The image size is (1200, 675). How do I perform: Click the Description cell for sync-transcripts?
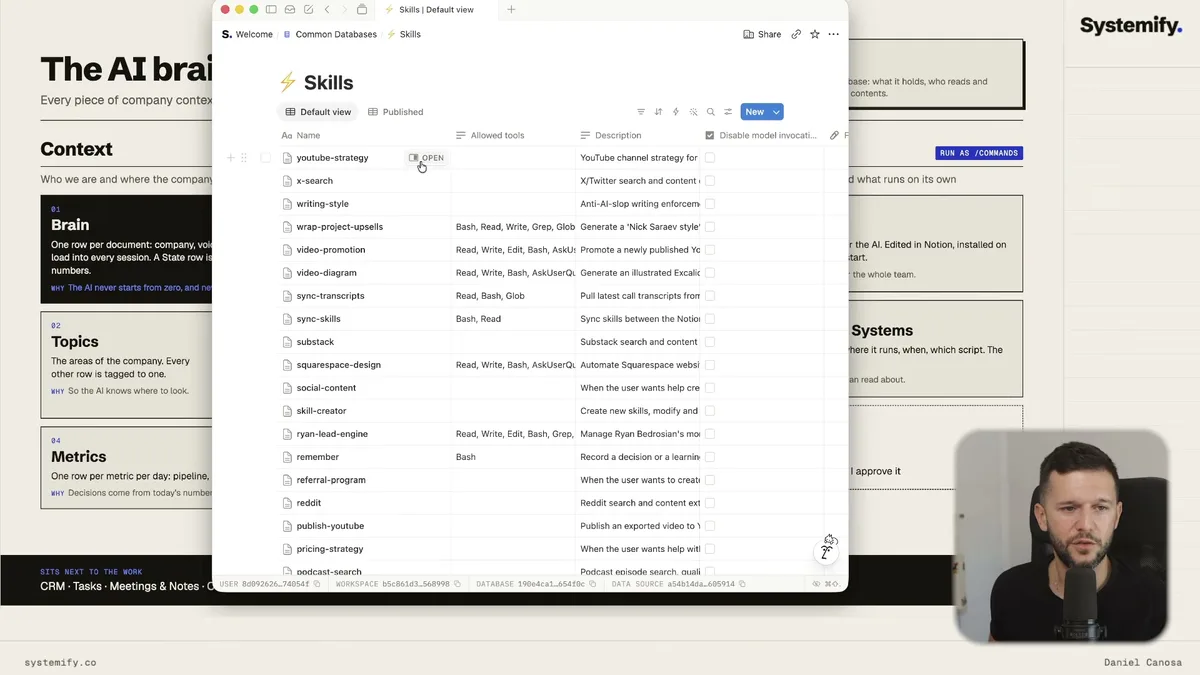click(x=637, y=296)
